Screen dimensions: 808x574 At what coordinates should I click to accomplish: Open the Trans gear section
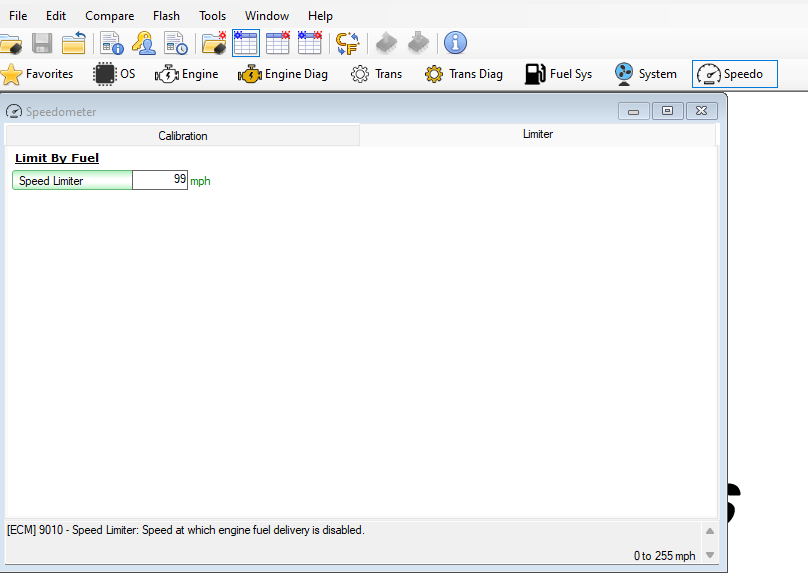(x=376, y=74)
